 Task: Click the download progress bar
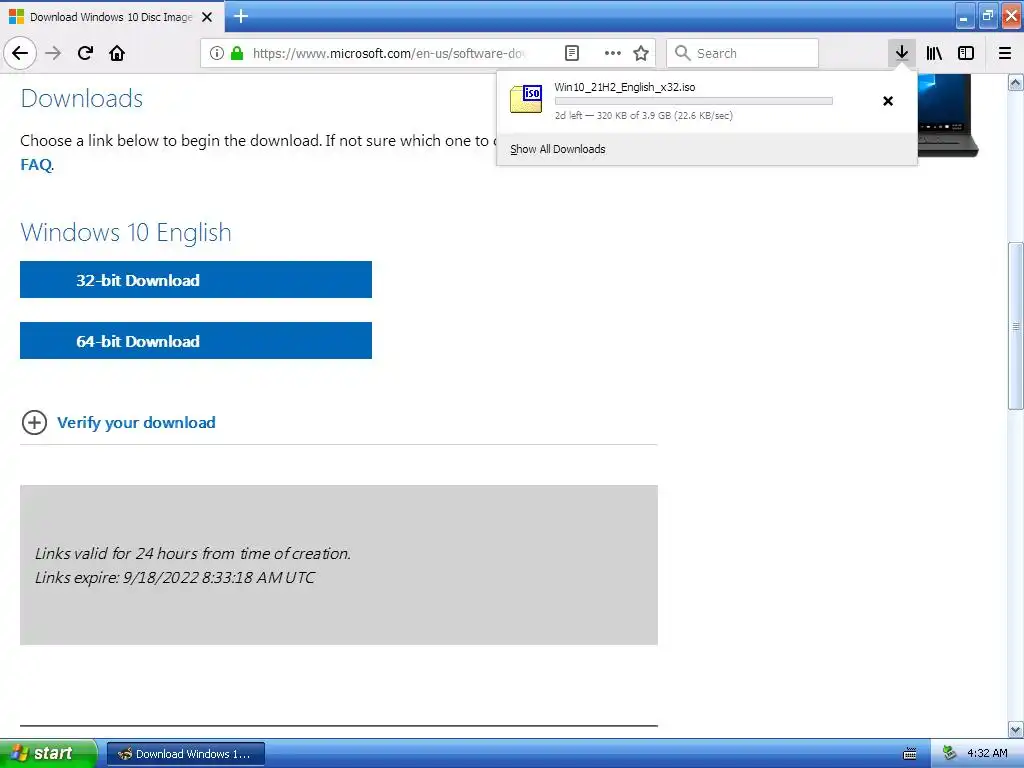[x=694, y=101]
